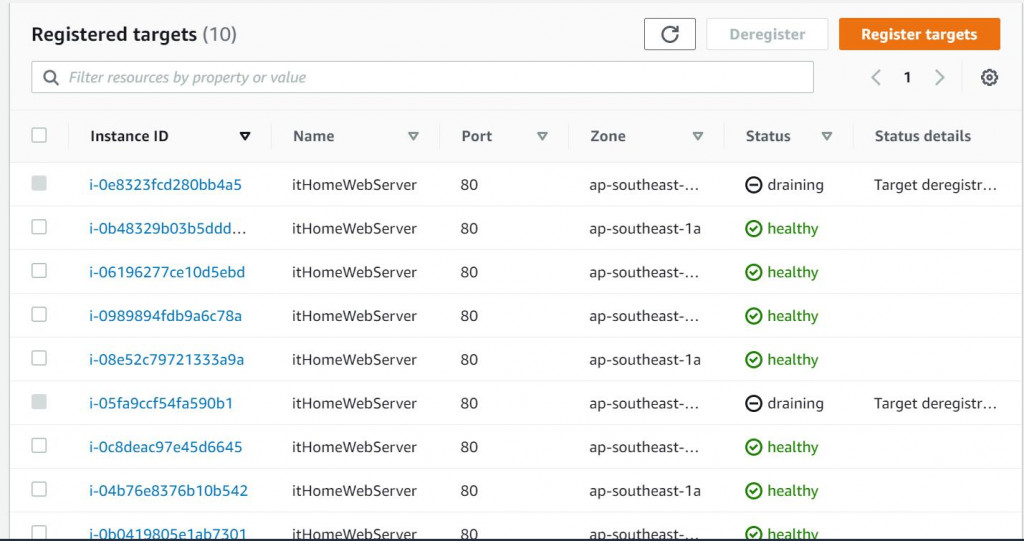The width and height of the screenshot is (1024, 541).
Task: Click the Register targets button
Action: tap(918, 34)
